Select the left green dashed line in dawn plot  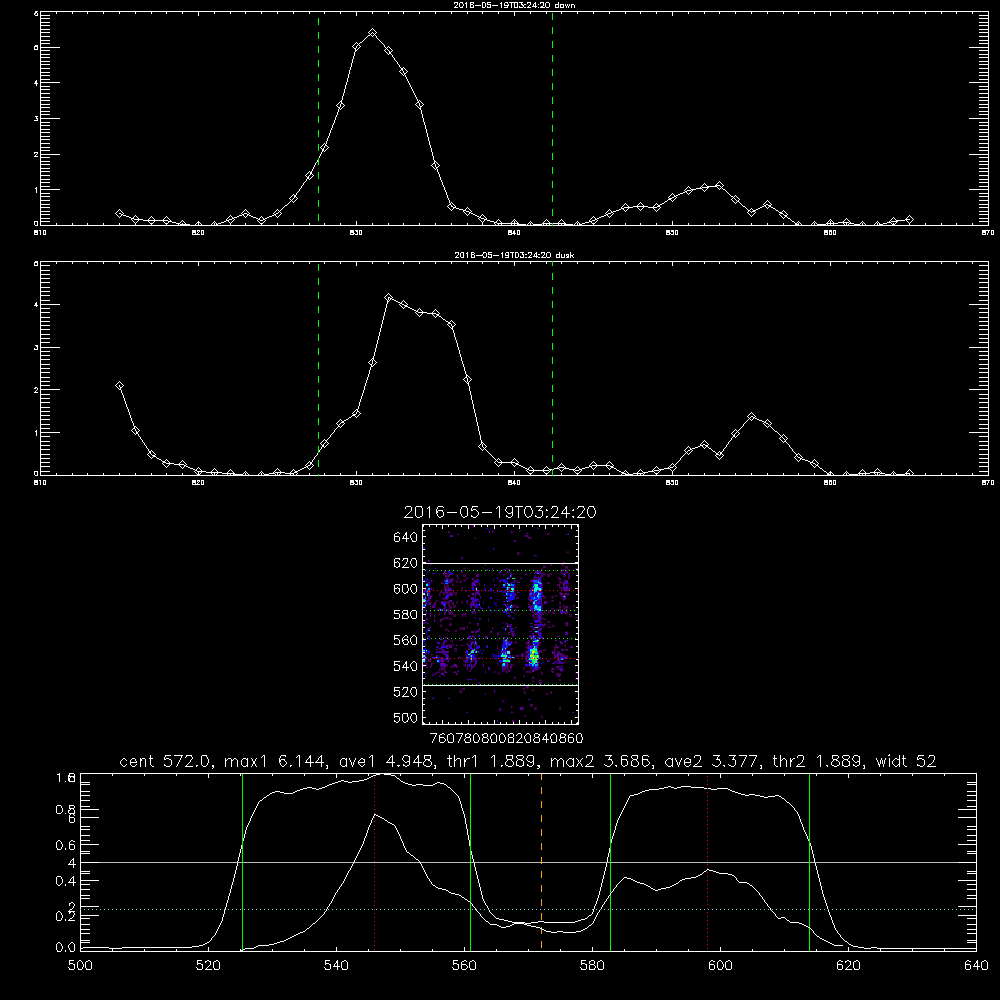point(318,118)
